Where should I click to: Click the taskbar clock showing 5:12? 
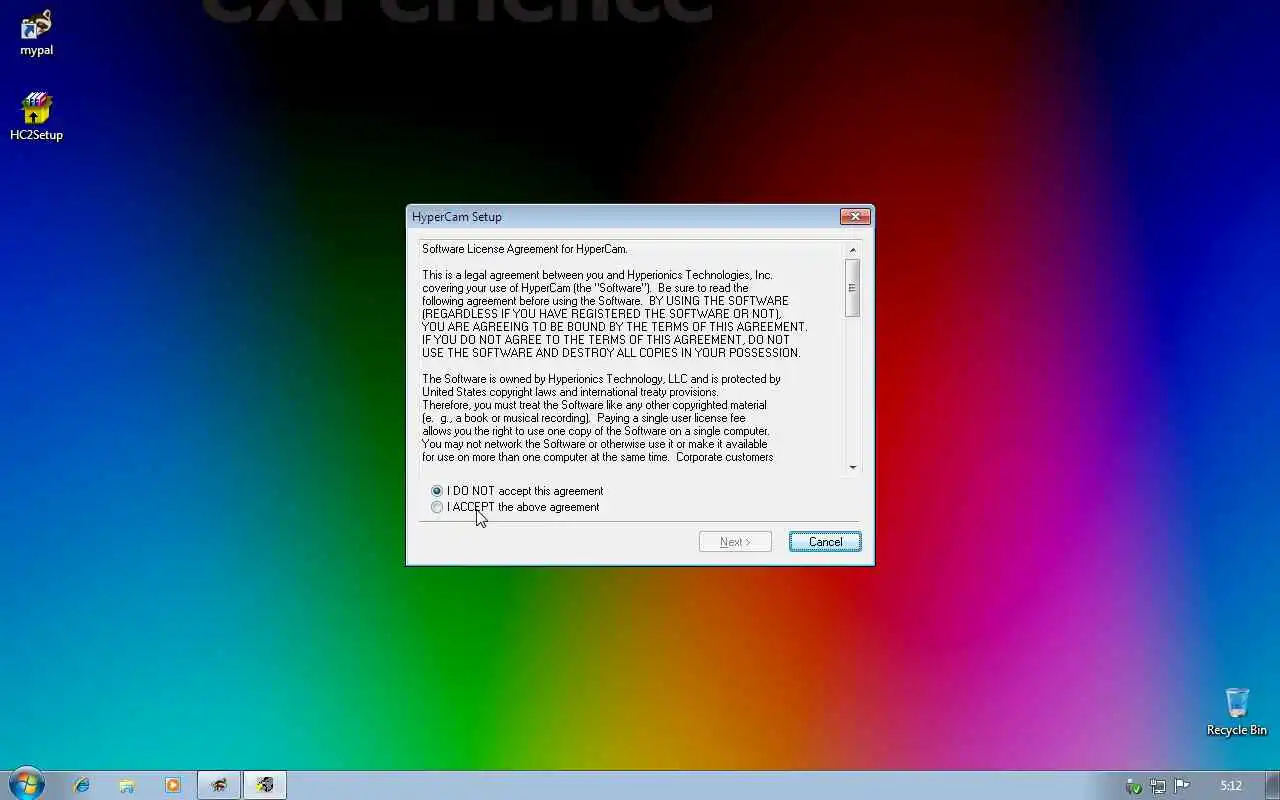[x=1231, y=786]
